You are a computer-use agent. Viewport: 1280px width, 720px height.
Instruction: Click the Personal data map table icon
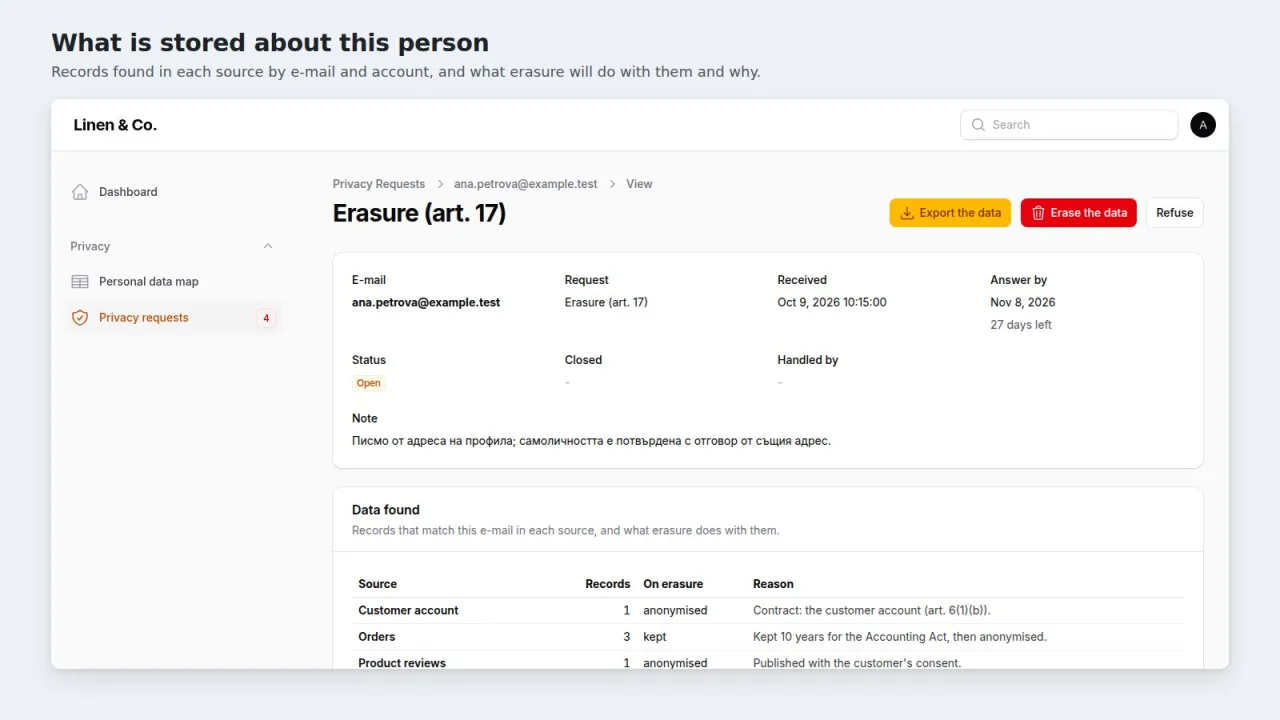pyautogui.click(x=80, y=282)
